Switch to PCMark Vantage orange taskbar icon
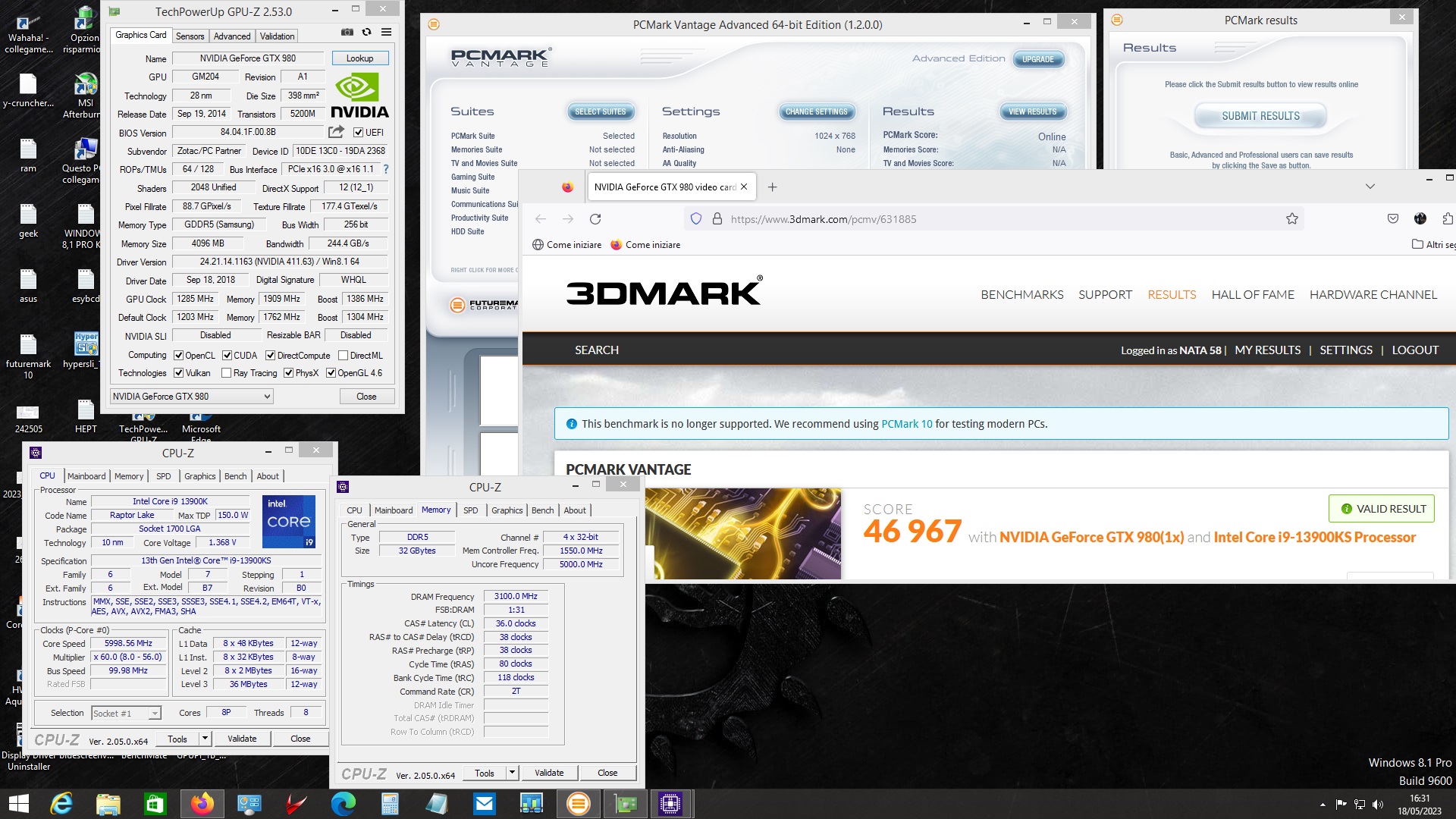Image resolution: width=1456 pixels, height=819 pixels. (x=579, y=804)
